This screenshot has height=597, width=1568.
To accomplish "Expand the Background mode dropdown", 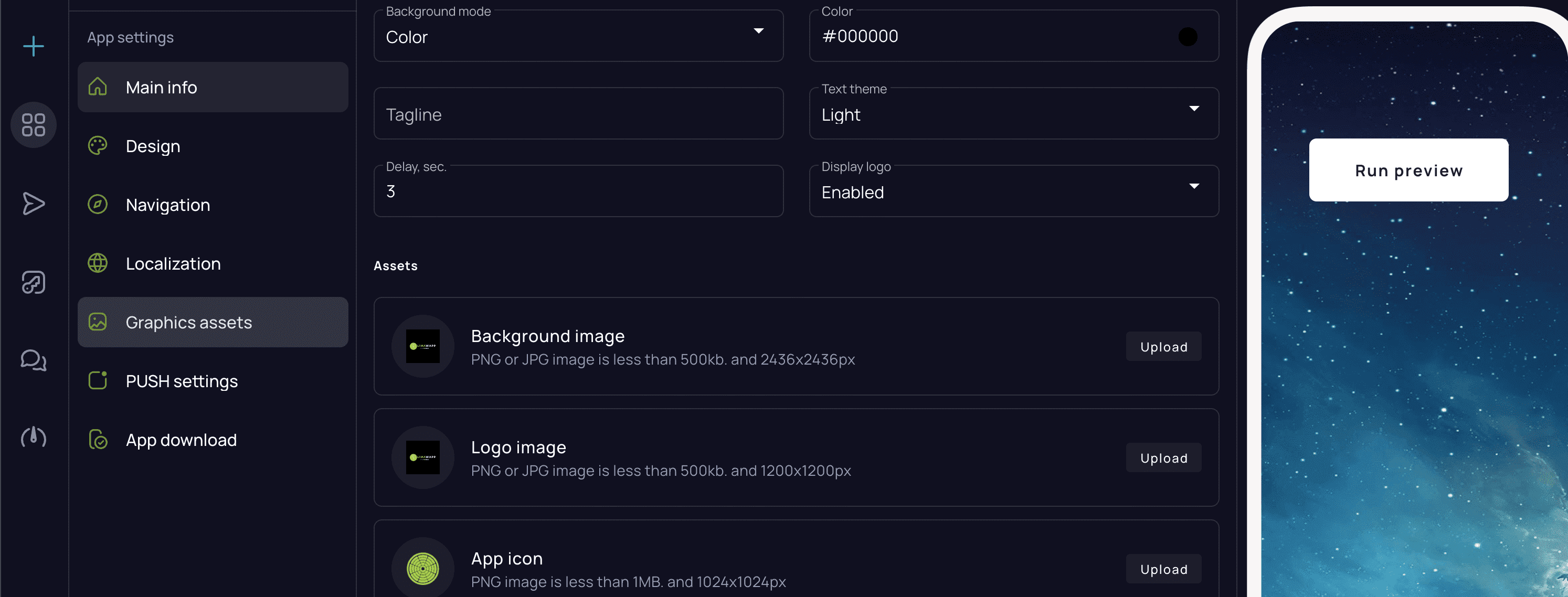I will [761, 35].
